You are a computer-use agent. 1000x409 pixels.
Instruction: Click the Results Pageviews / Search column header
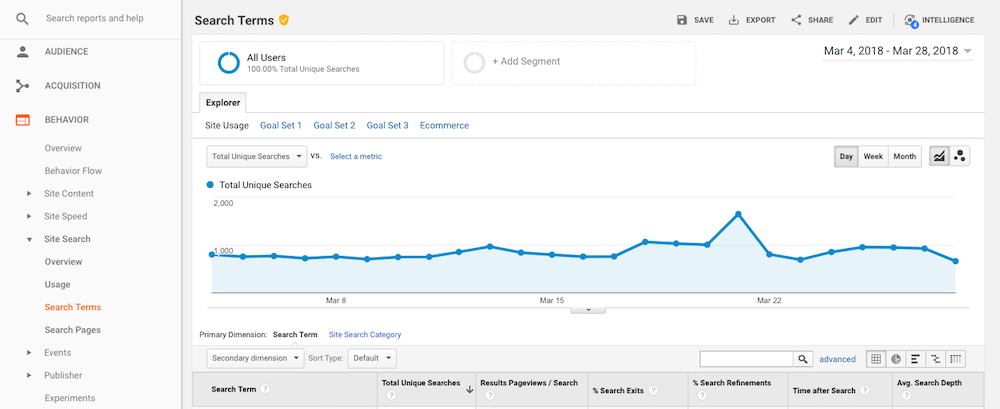click(531, 389)
